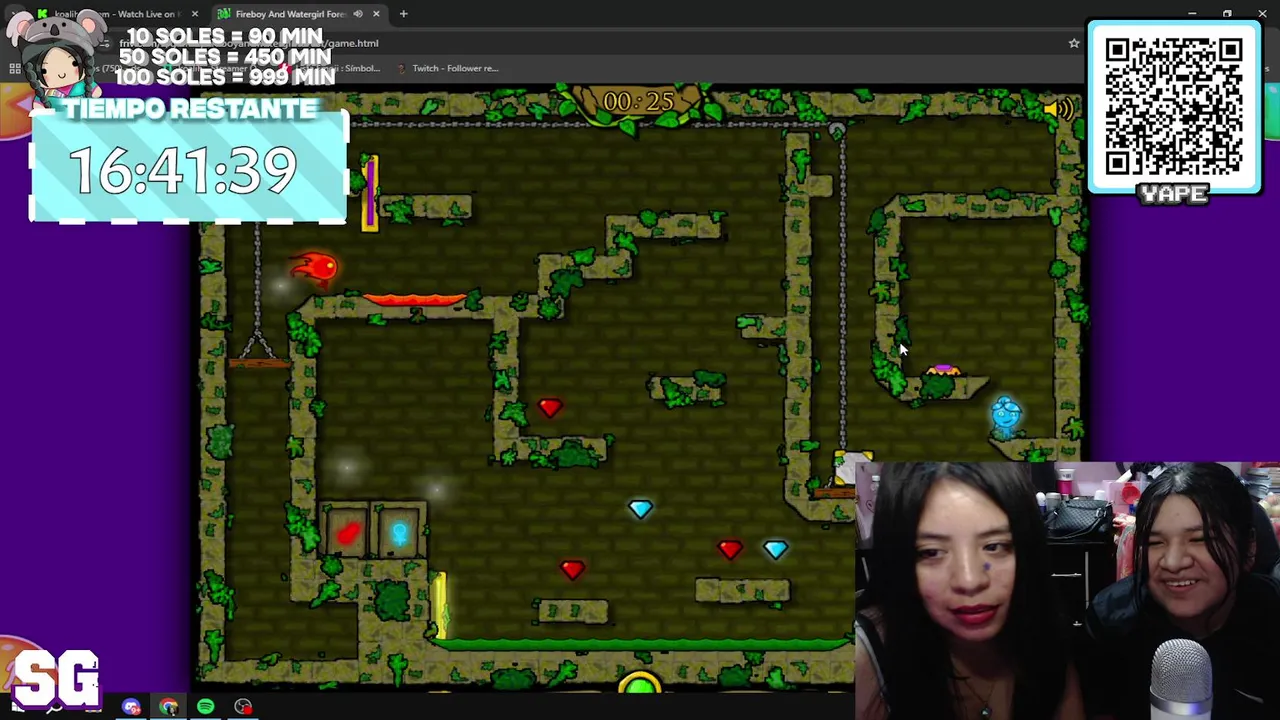The image size is (1280, 720).
Task: Open the Twitch - Follower bookmark
Action: 447,68
